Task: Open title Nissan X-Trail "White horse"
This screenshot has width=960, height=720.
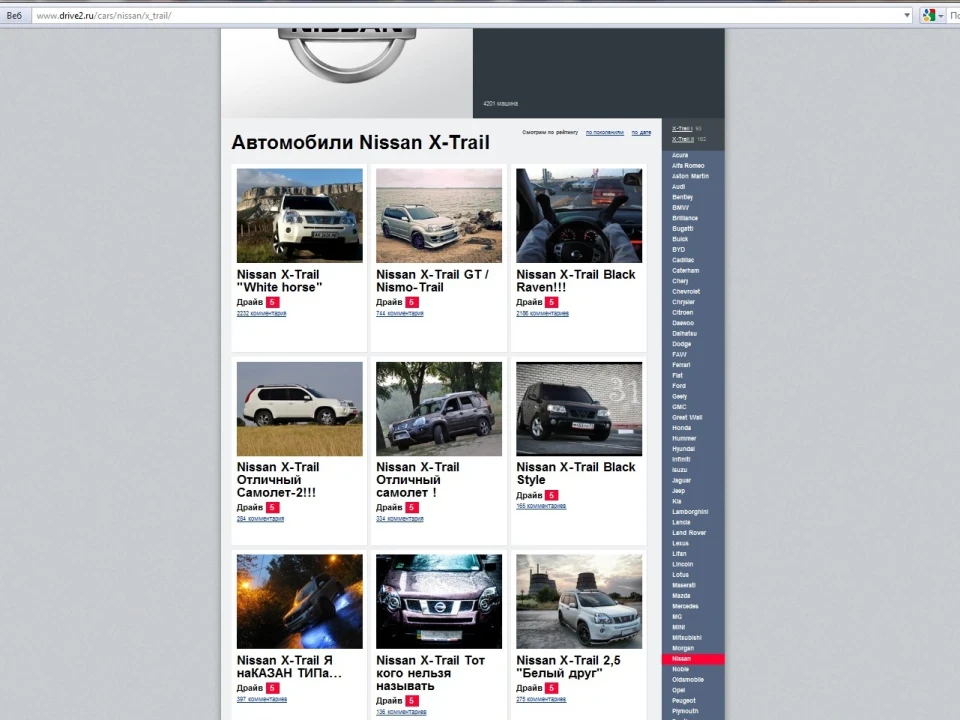Action: [x=279, y=281]
